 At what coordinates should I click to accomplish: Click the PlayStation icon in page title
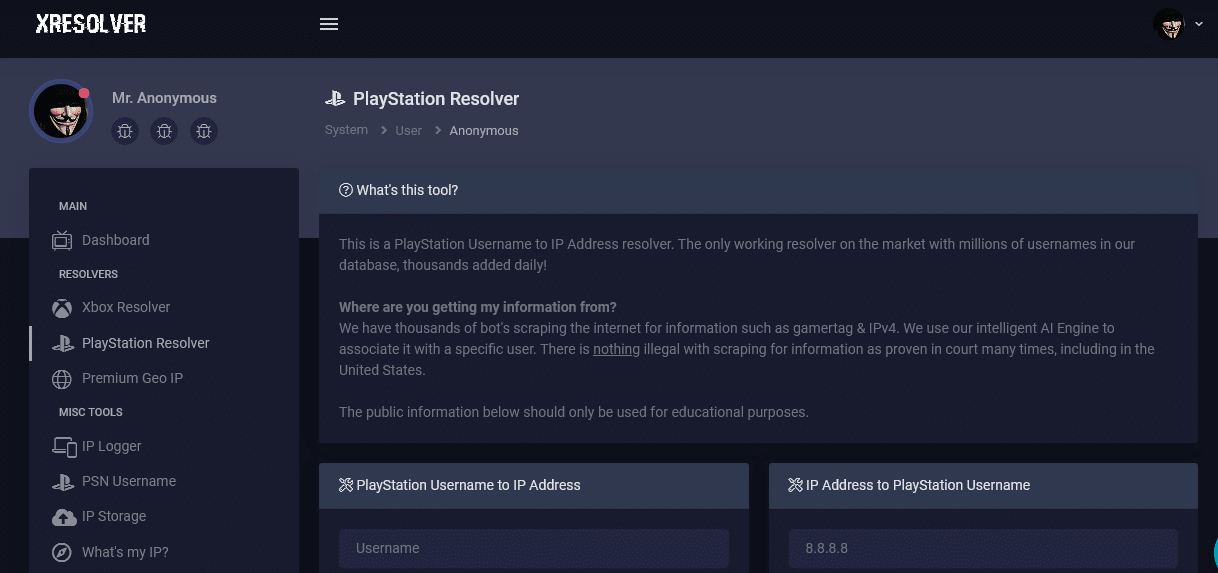tap(335, 99)
